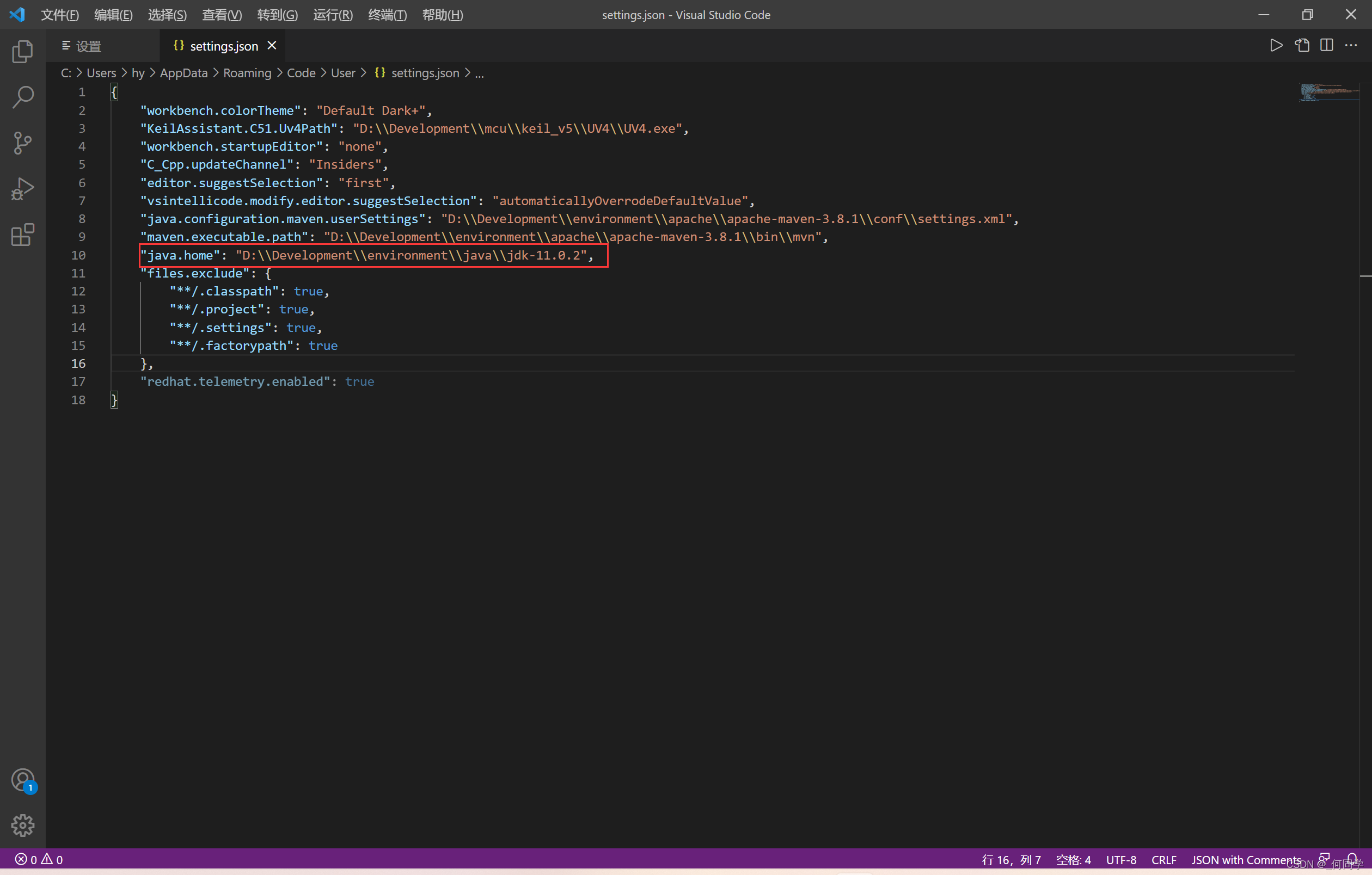Split the editor to the right
Image resolution: width=1372 pixels, height=875 pixels.
click(1326, 46)
